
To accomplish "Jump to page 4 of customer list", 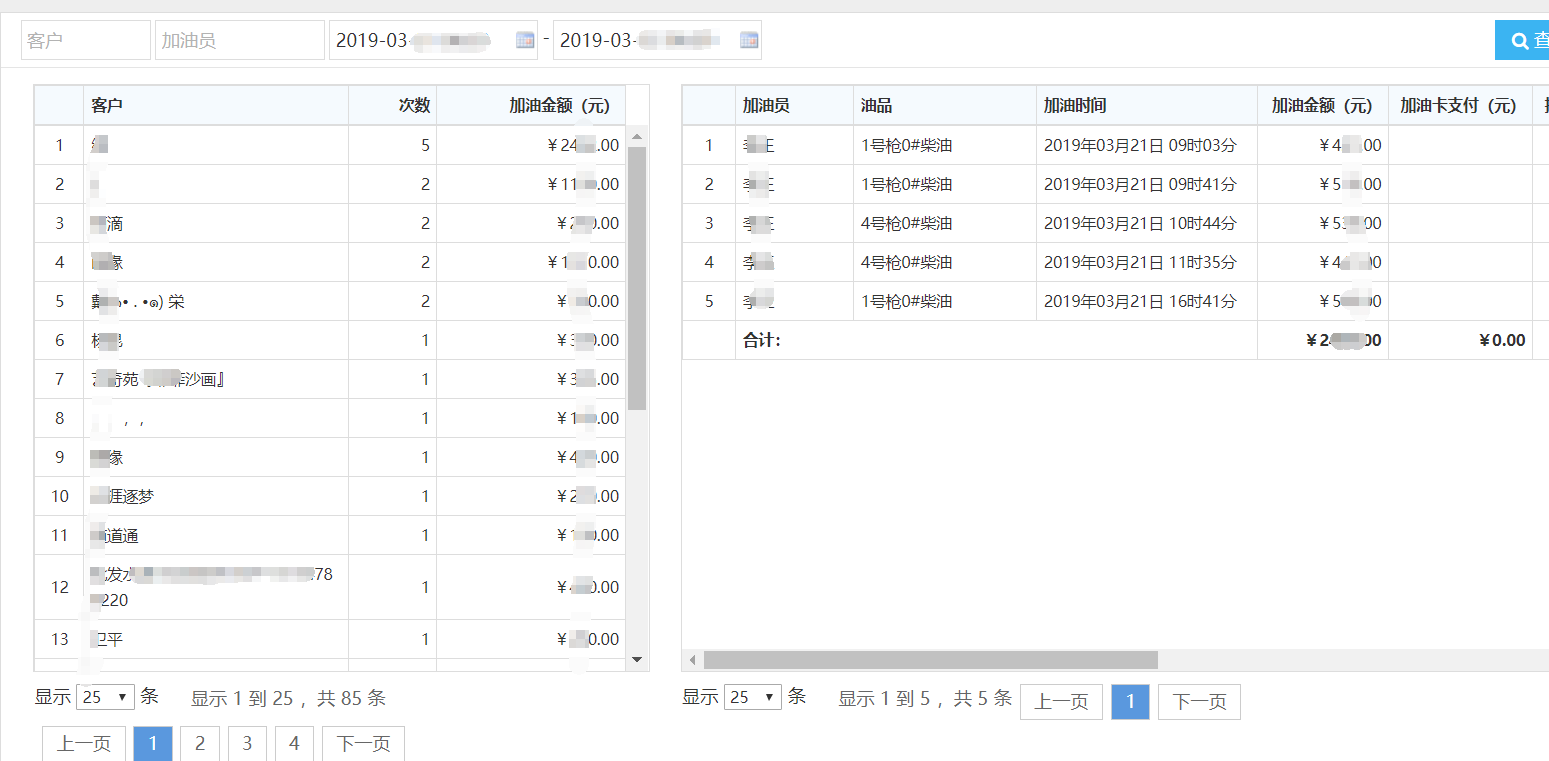I will pos(294,744).
